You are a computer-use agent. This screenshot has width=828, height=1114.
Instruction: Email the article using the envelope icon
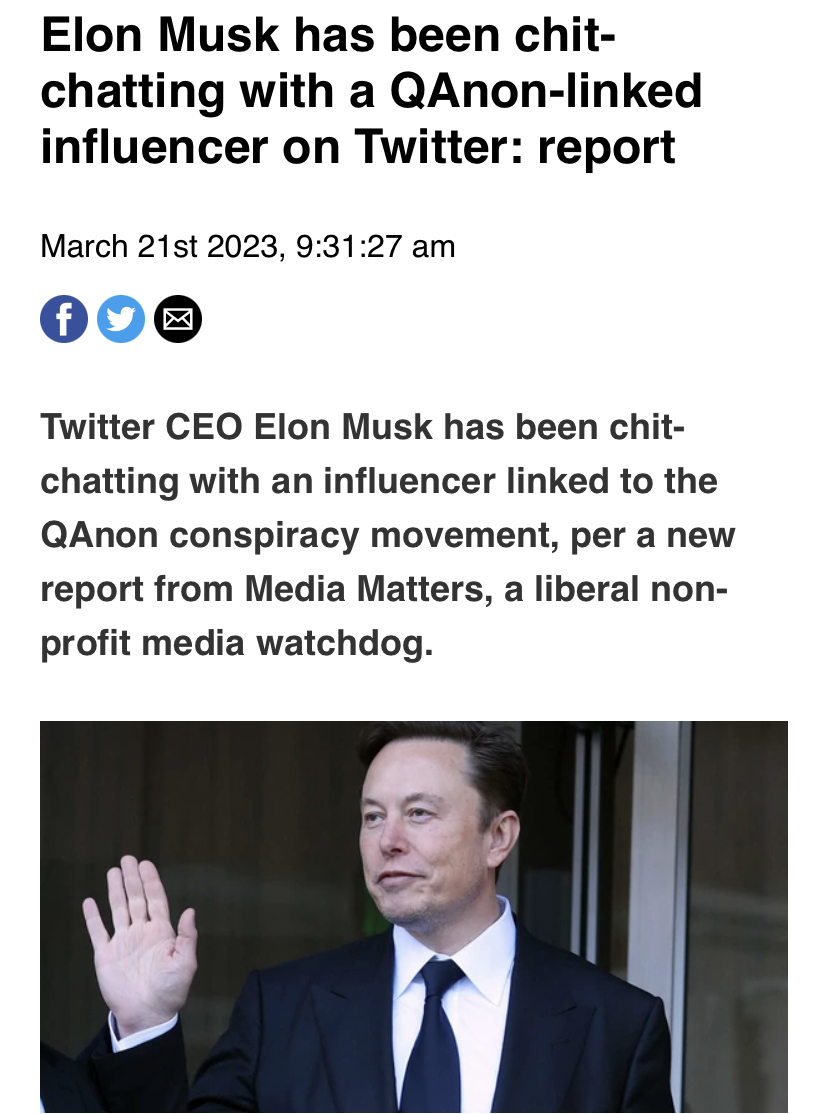(178, 319)
